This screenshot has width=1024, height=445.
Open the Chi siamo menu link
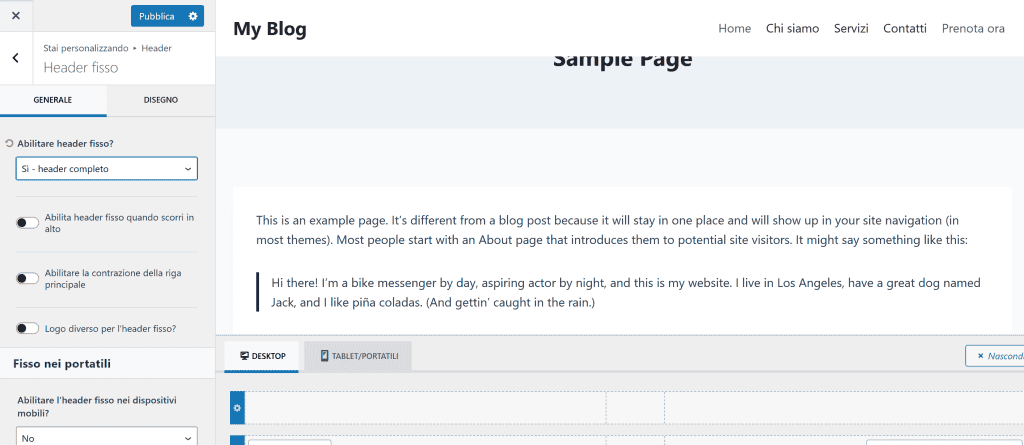793,29
